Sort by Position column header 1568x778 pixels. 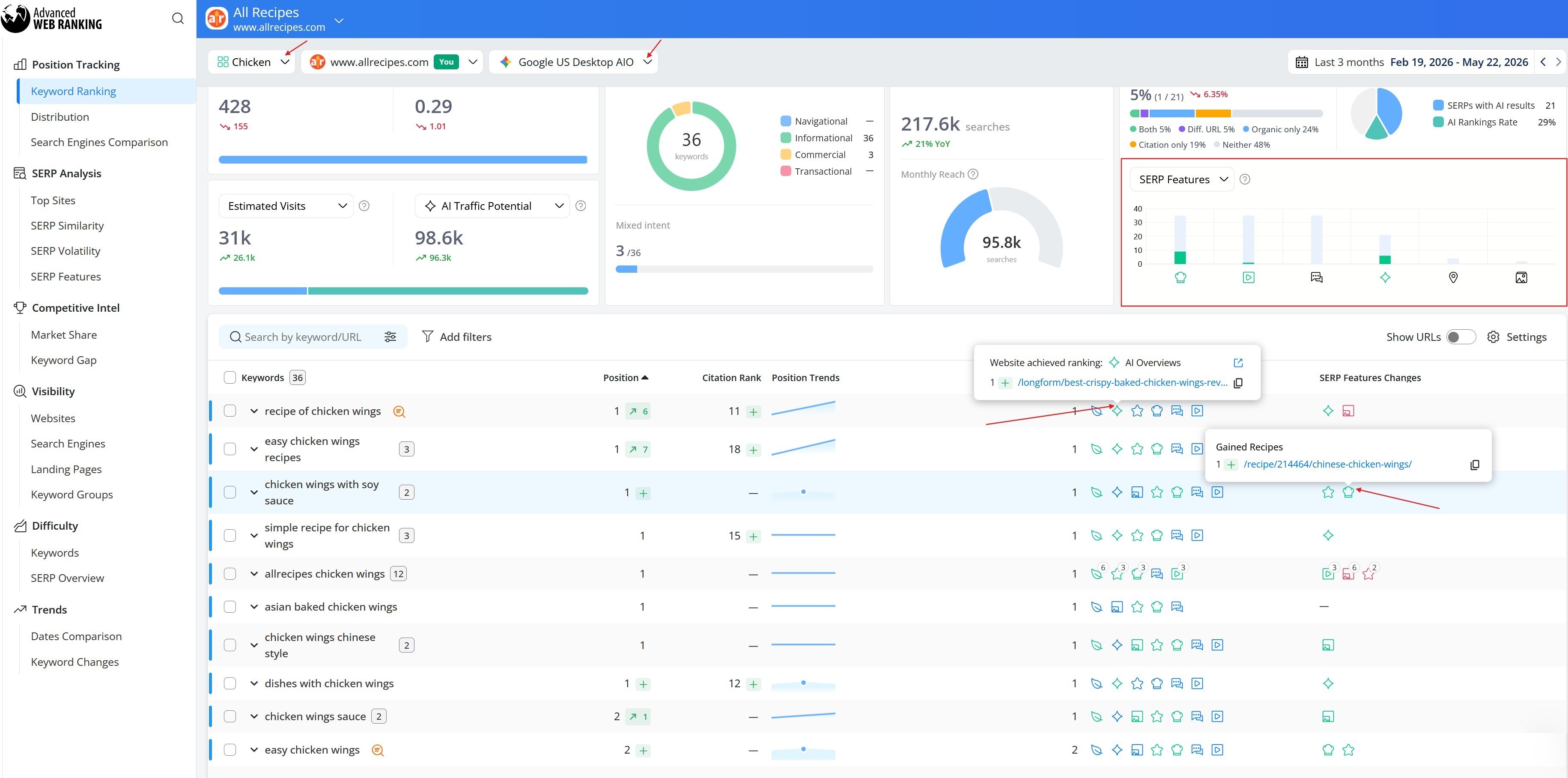pyautogui.click(x=625, y=377)
